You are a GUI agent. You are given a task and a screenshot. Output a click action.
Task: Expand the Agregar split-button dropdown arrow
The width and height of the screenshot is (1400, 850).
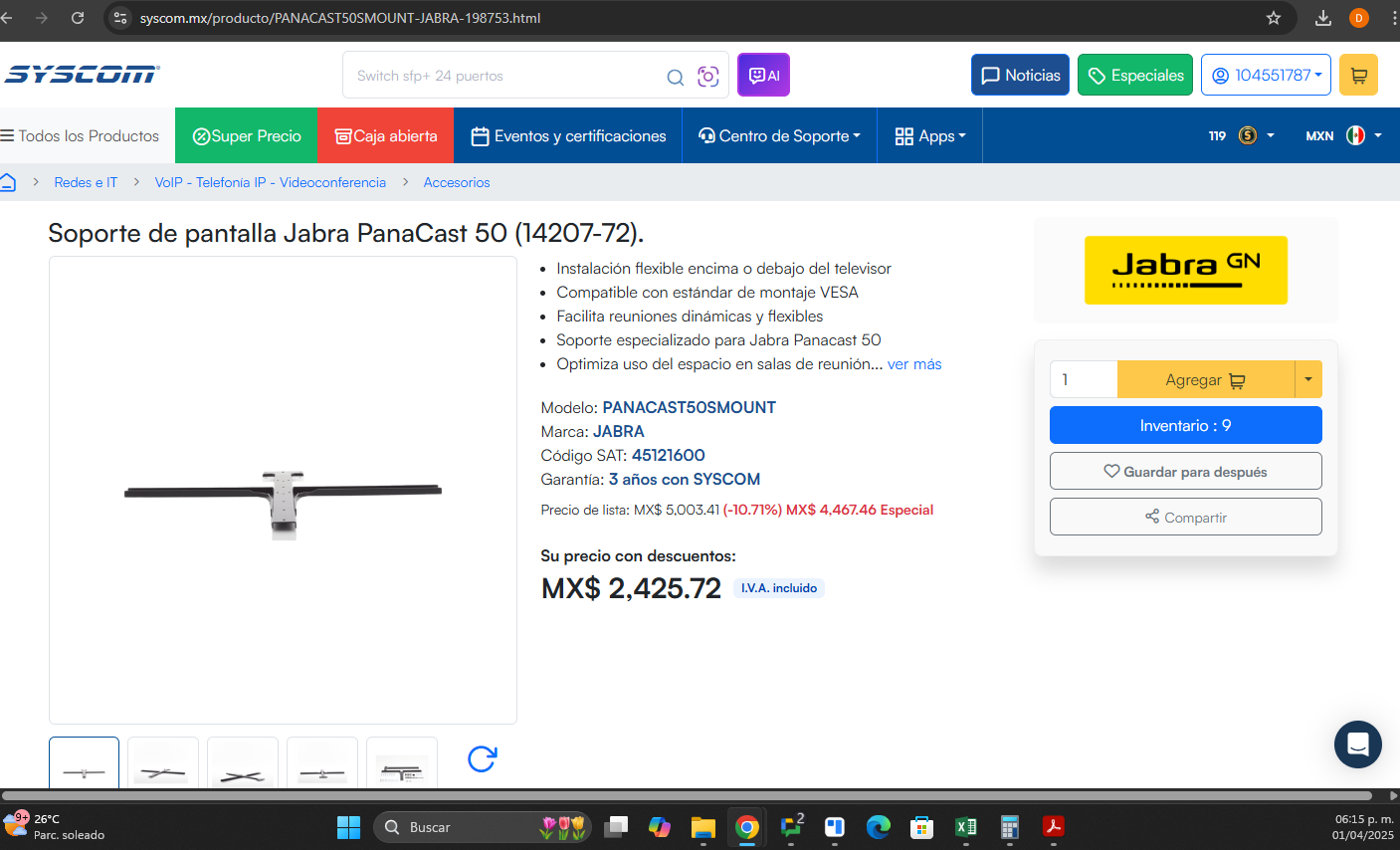pos(1307,379)
